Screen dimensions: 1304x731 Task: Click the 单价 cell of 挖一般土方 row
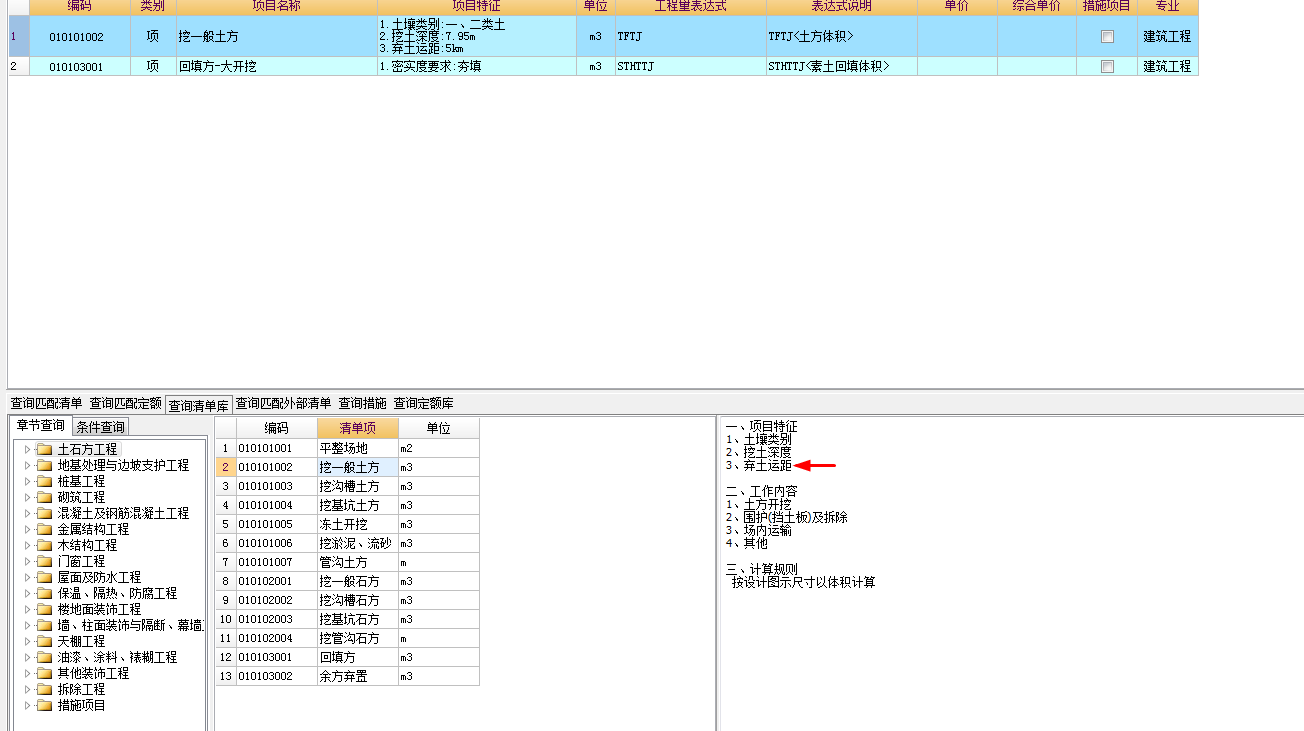click(957, 36)
